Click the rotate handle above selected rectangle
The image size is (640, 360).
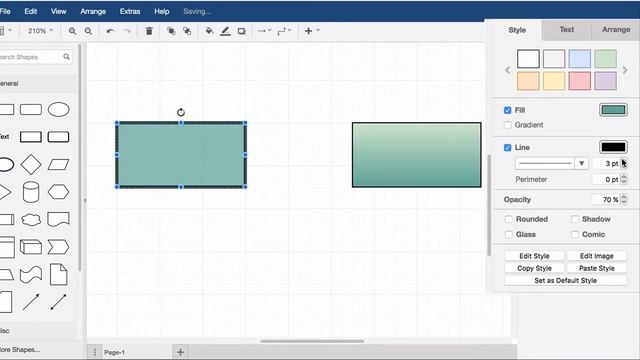coord(181,112)
